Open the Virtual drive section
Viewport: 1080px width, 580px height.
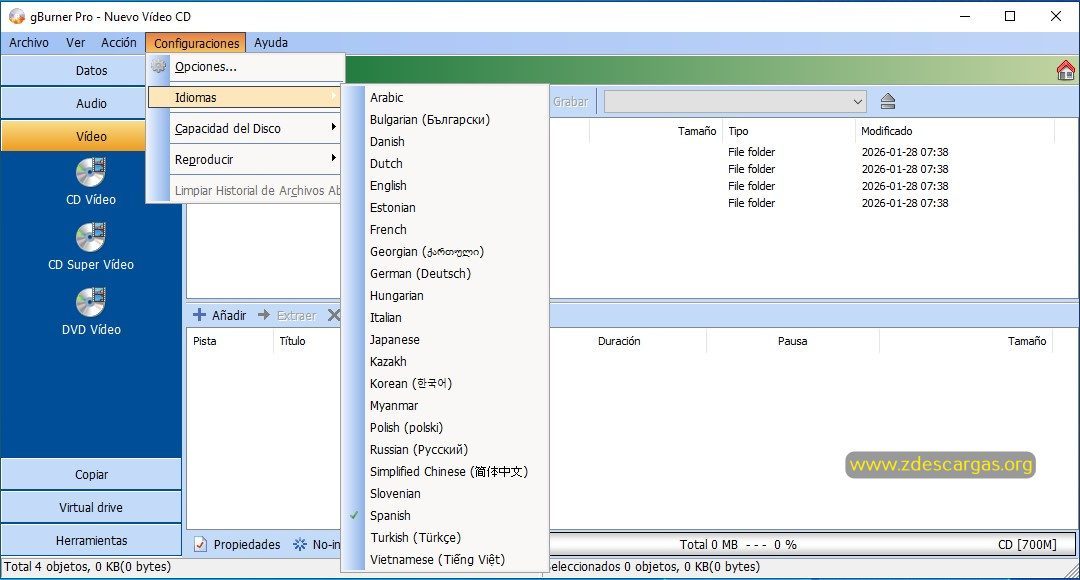[x=91, y=508]
